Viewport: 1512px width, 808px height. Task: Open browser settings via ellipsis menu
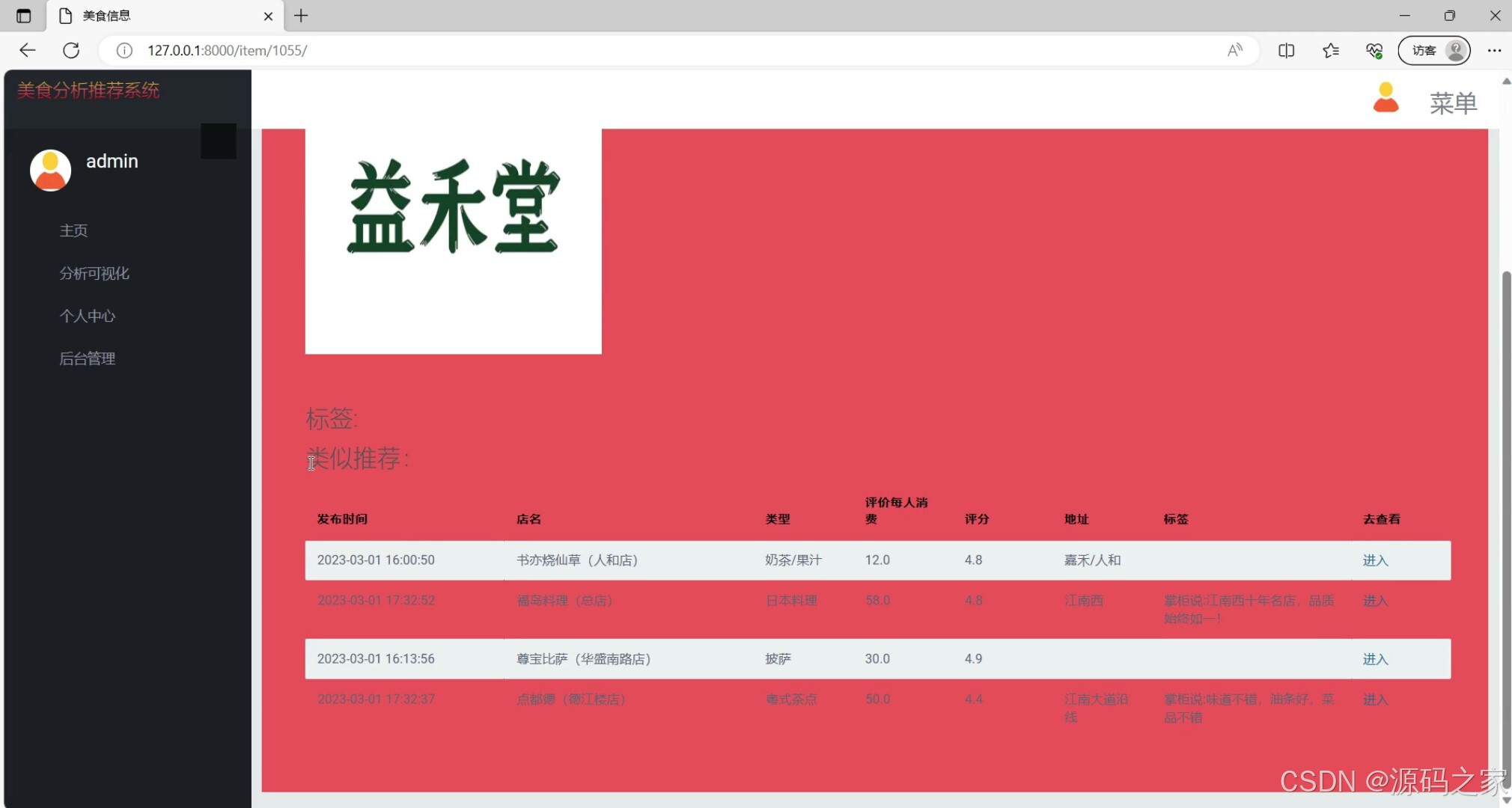(x=1496, y=50)
